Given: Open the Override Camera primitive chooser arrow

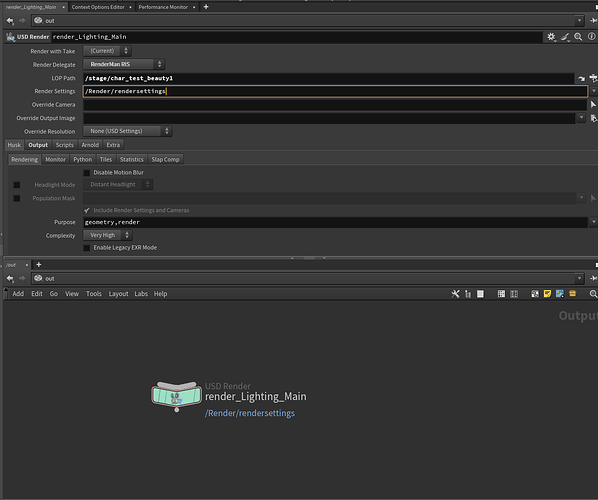Looking at the screenshot, I should tap(593, 105).
